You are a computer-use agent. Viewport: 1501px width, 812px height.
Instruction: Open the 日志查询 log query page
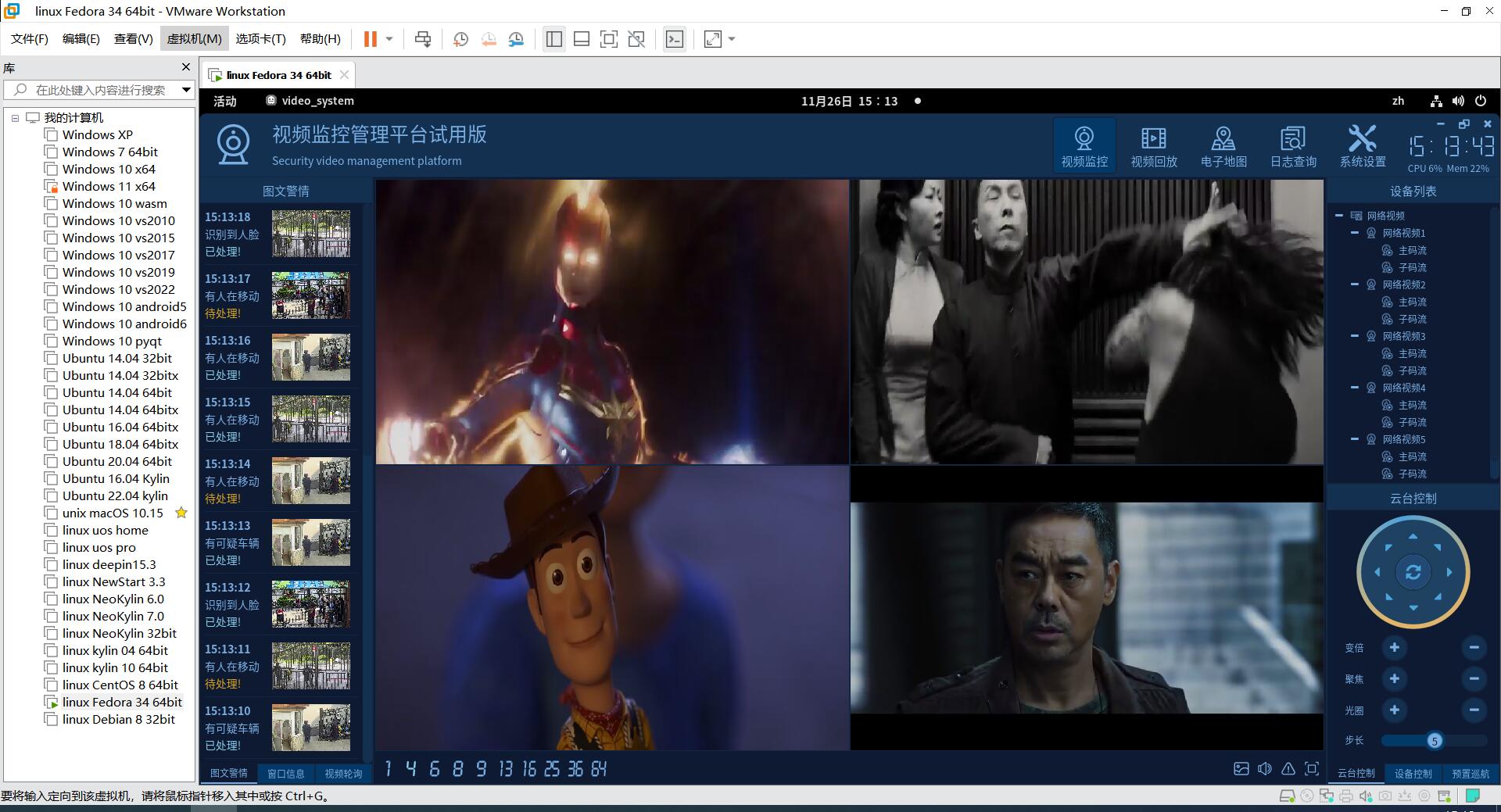click(x=1293, y=146)
